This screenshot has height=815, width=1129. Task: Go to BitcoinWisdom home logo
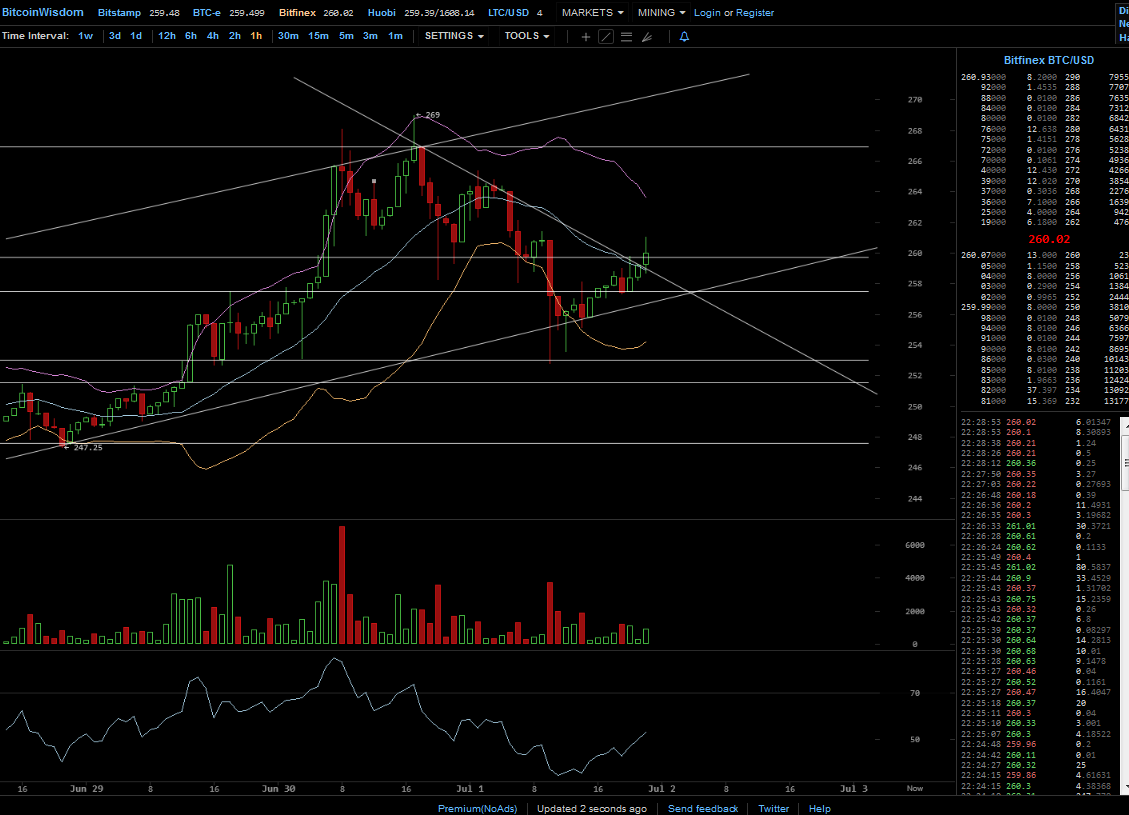pyautogui.click(x=42, y=12)
